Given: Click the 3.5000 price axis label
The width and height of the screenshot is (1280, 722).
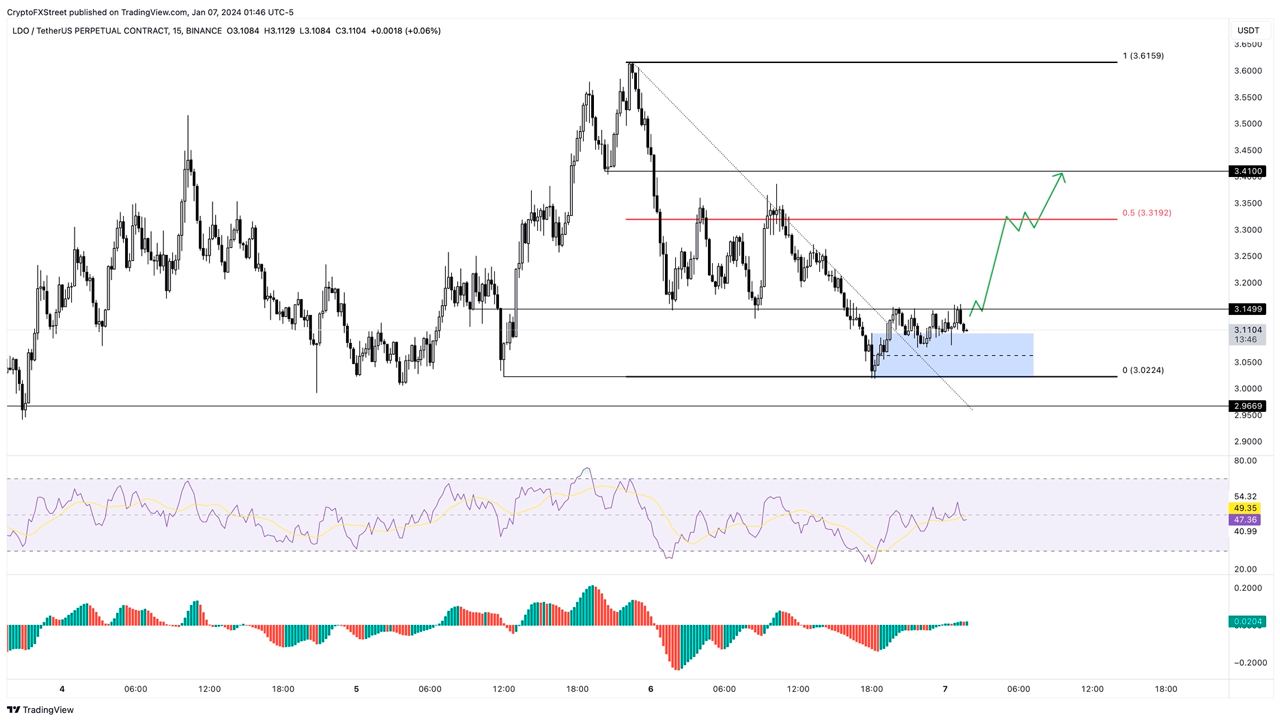Looking at the screenshot, I should click(x=1248, y=124).
